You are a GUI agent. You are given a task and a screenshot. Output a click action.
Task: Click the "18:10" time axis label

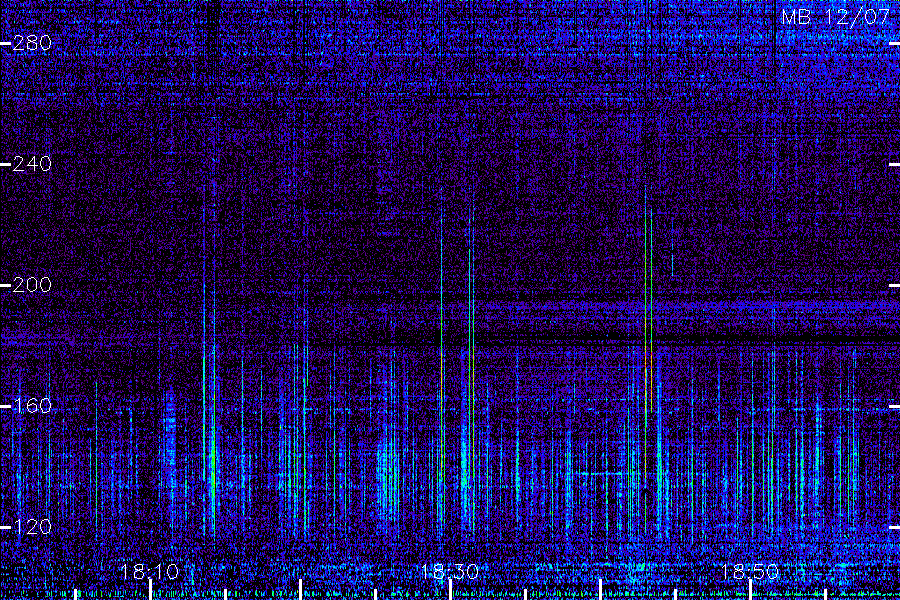[x=150, y=571]
